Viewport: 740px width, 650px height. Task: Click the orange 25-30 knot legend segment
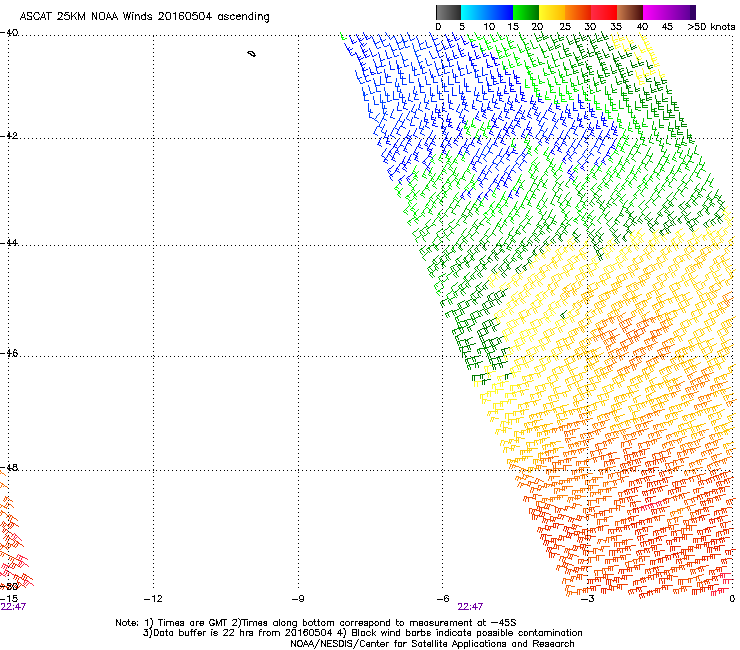pos(578,12)
